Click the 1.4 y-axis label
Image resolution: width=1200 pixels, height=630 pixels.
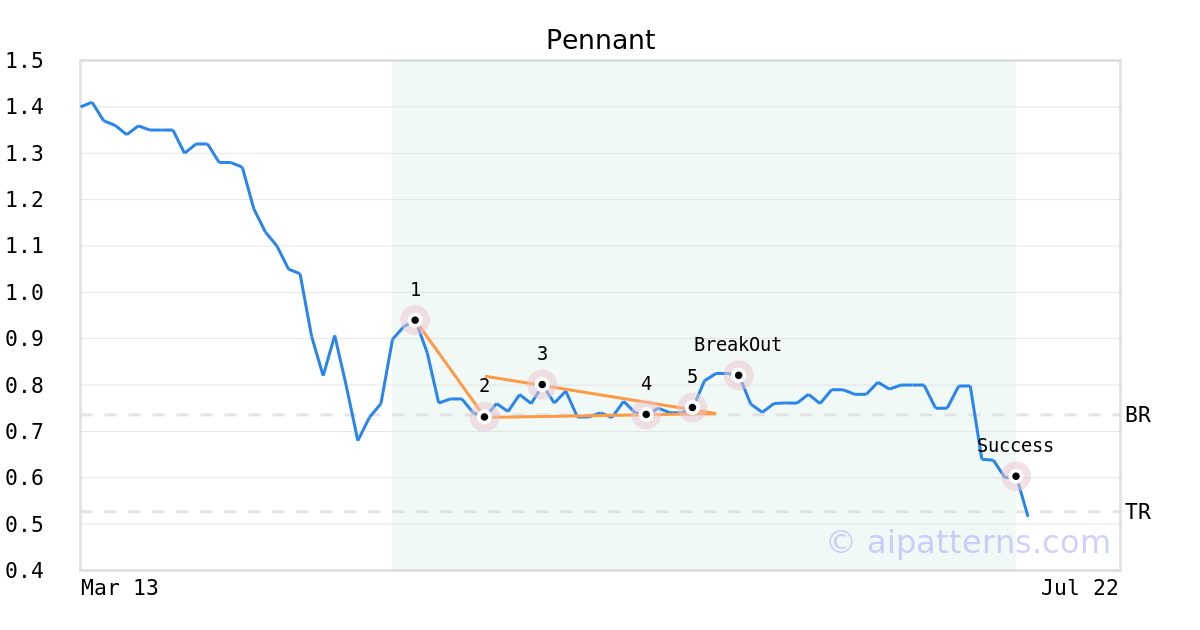point(24,107)
